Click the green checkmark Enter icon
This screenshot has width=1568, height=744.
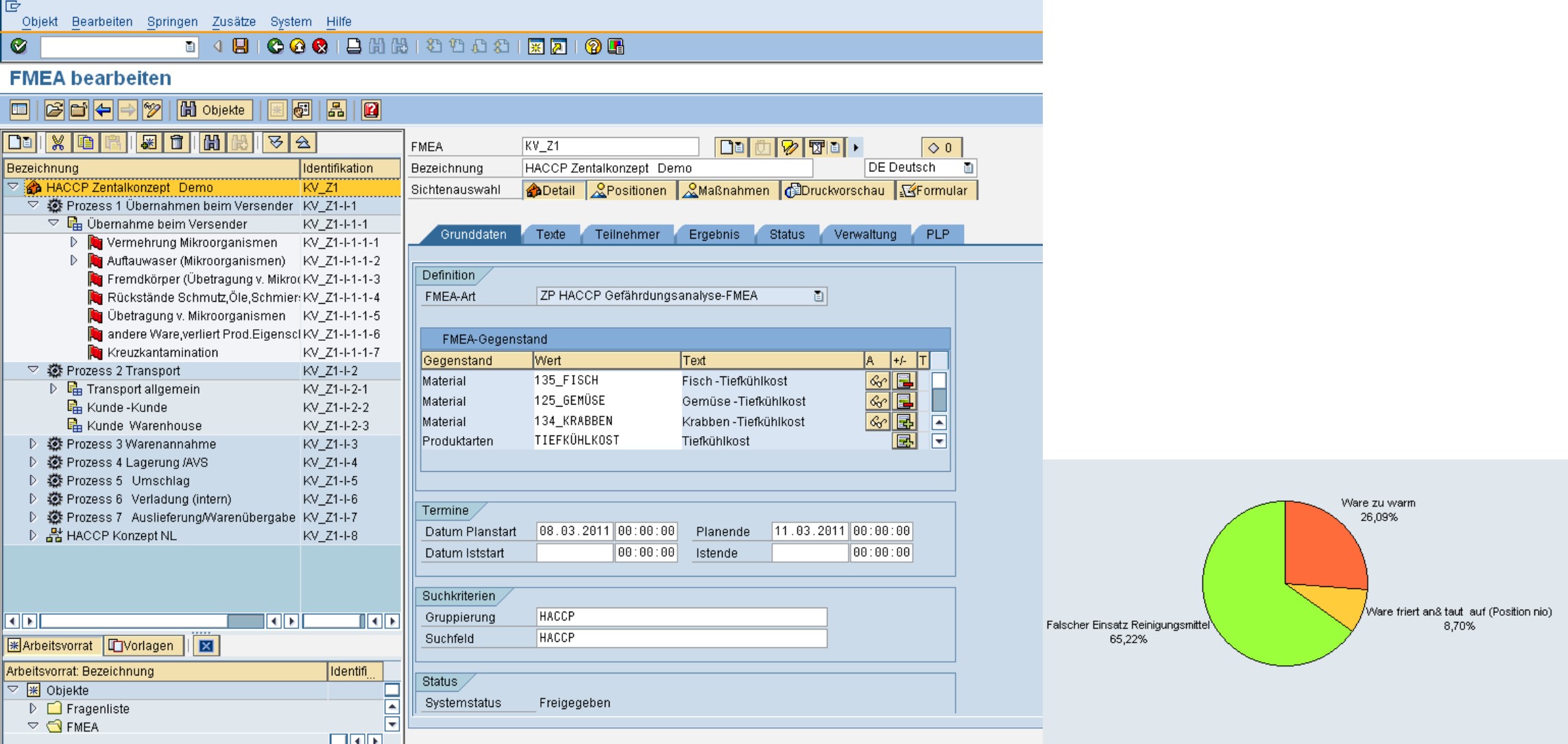pos(19,47)
